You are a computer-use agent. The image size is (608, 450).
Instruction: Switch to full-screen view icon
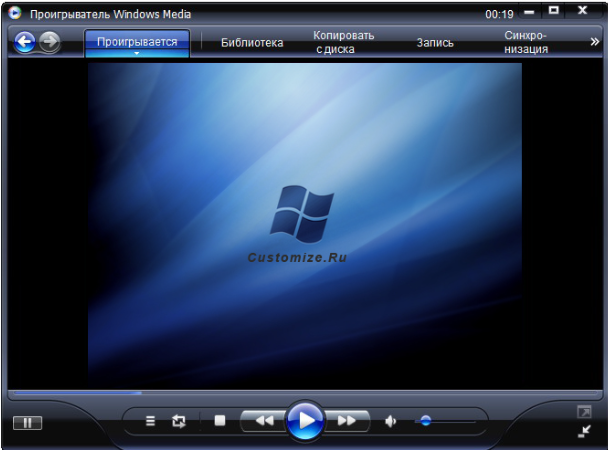pos(584,412)
